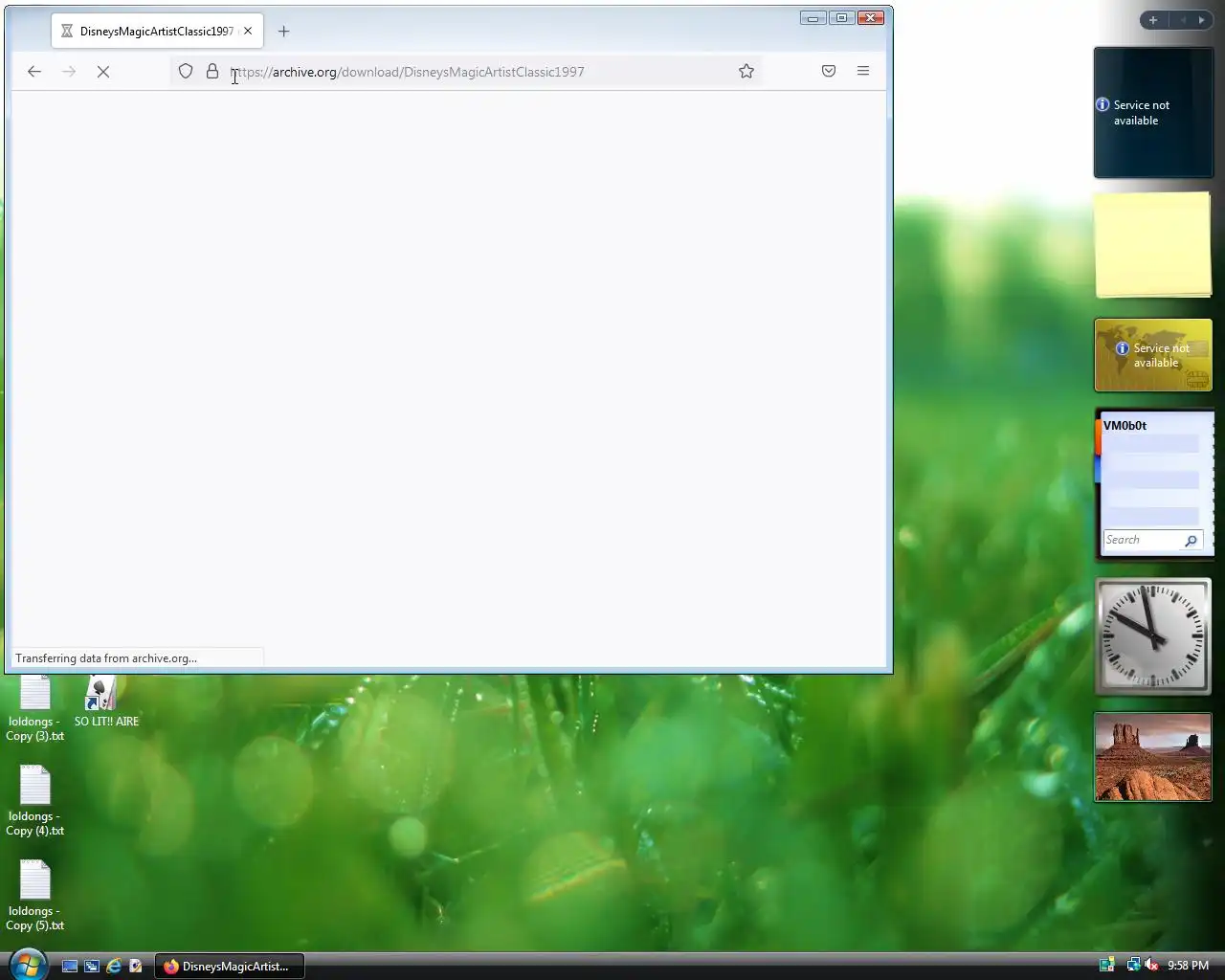The height and width of the screenshot is (980, 1225).
Task: Select the DisneysMagicArtistClassic1997 browser tab
Action: click(x=158, y=32)
